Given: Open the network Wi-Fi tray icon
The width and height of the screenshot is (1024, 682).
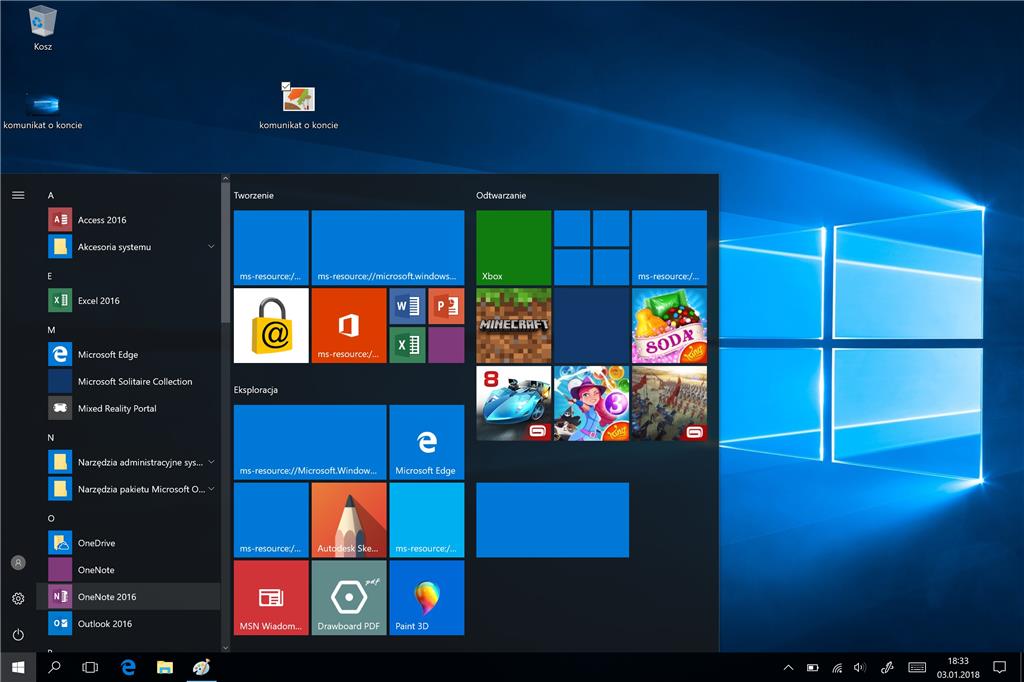Looking at the screenshot, I should tap(837, 668).
